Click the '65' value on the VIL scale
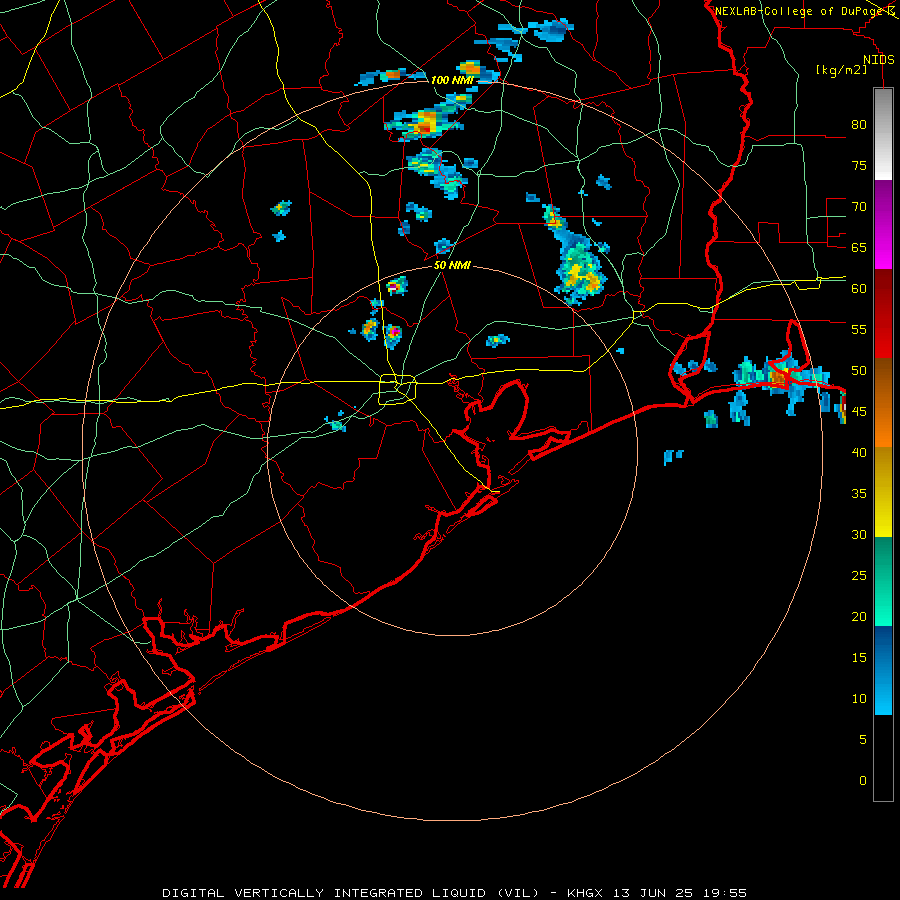The height and width of the screenshot is (900, 900). coord(859,247)
